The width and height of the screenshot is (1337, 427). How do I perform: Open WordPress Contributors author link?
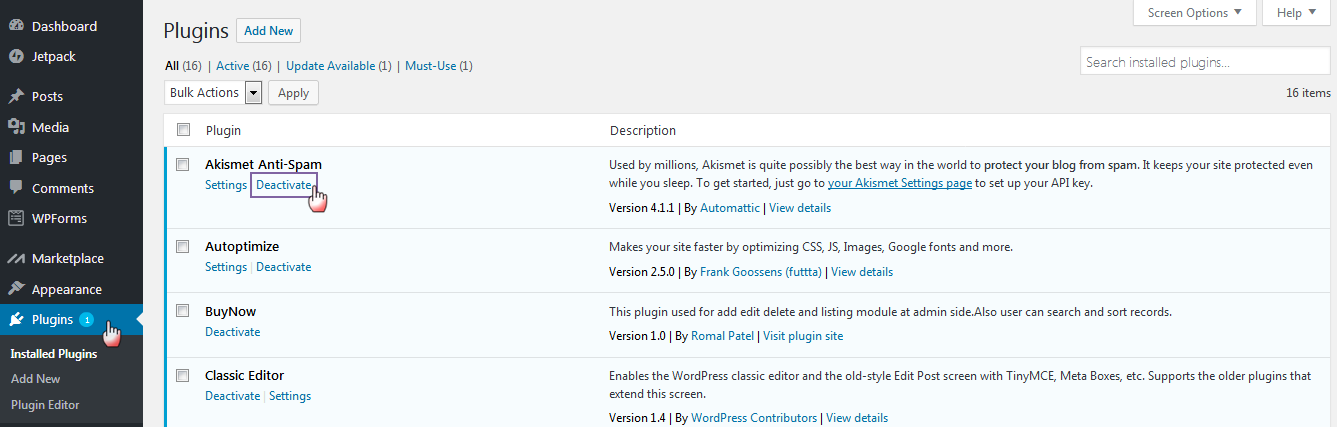tap(754, 418)
